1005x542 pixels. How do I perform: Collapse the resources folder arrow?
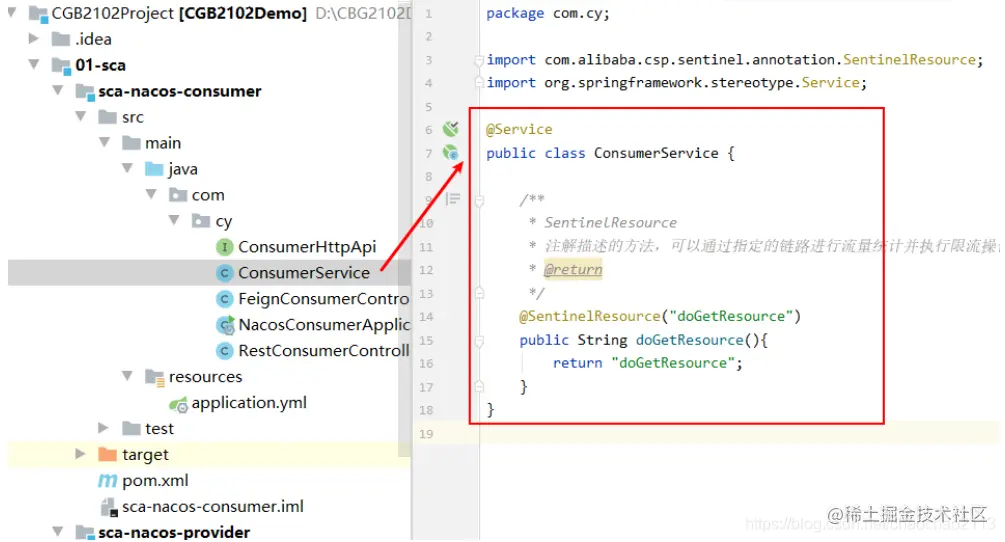(x=128, y=375)
